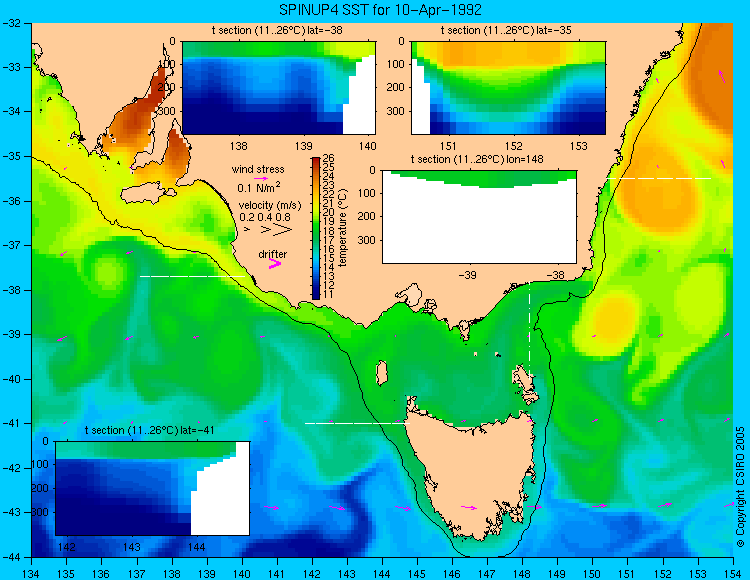Open the lat=-41 temperature section plot
750x580 pixels.
(152, 488)
